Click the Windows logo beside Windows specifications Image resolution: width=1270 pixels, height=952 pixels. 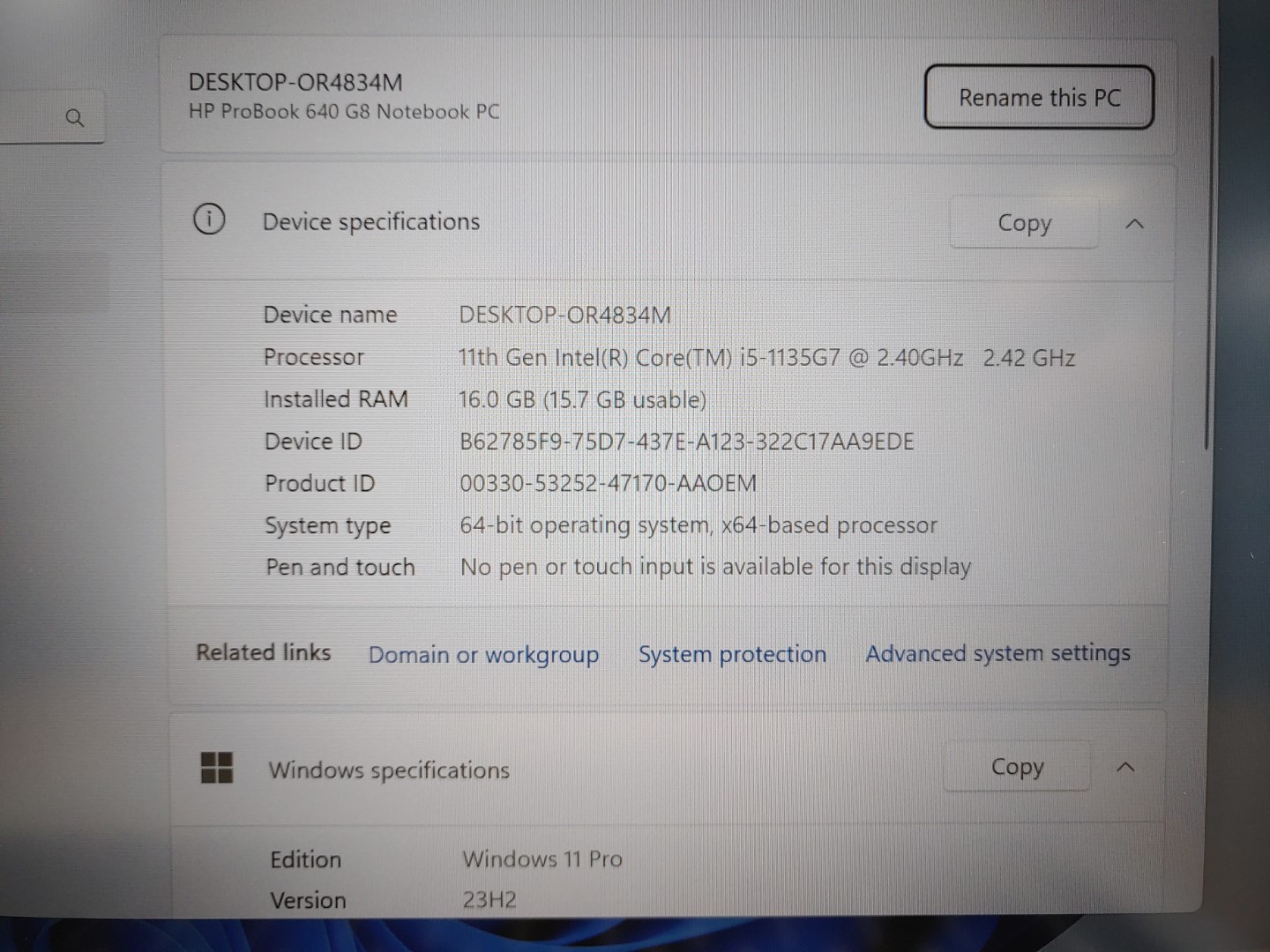click(217, 767)
